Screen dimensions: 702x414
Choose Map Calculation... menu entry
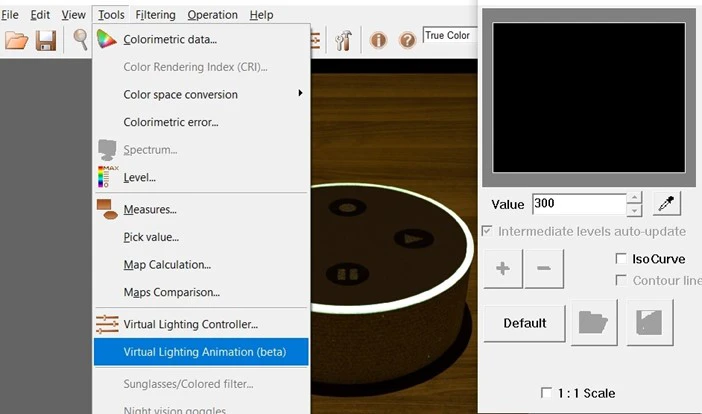201,265
